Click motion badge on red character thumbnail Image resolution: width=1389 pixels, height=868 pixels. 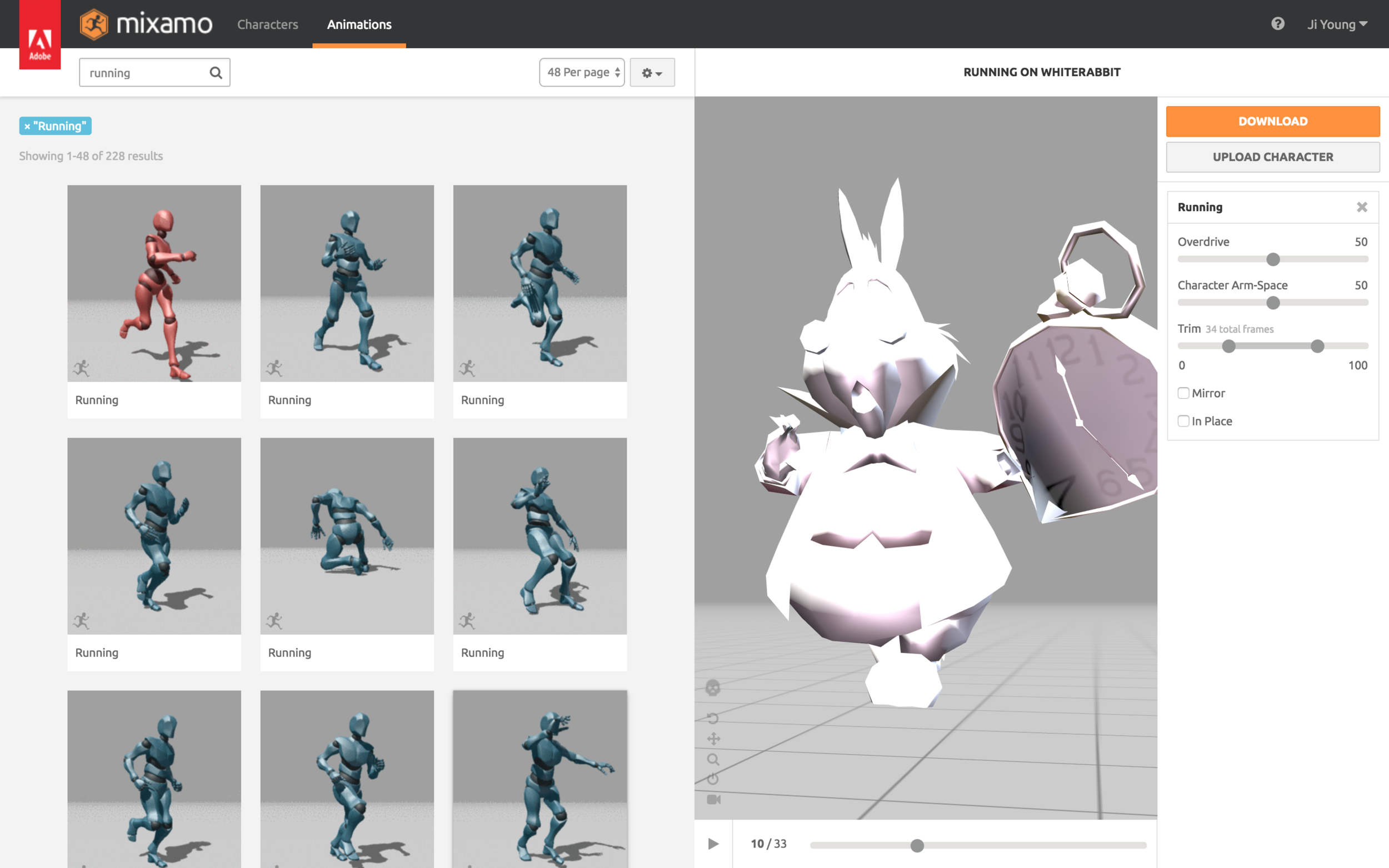point(82,368)
